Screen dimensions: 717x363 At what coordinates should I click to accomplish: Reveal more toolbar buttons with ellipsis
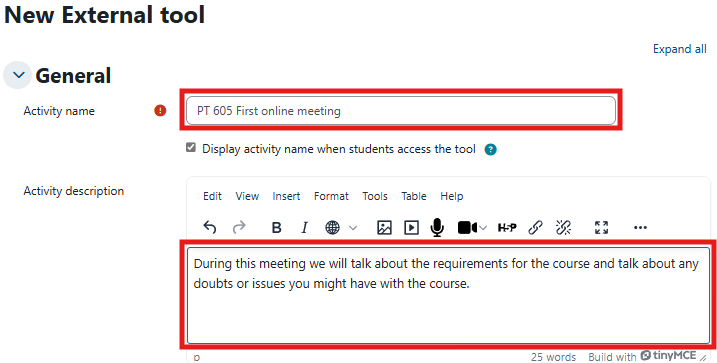640,227
